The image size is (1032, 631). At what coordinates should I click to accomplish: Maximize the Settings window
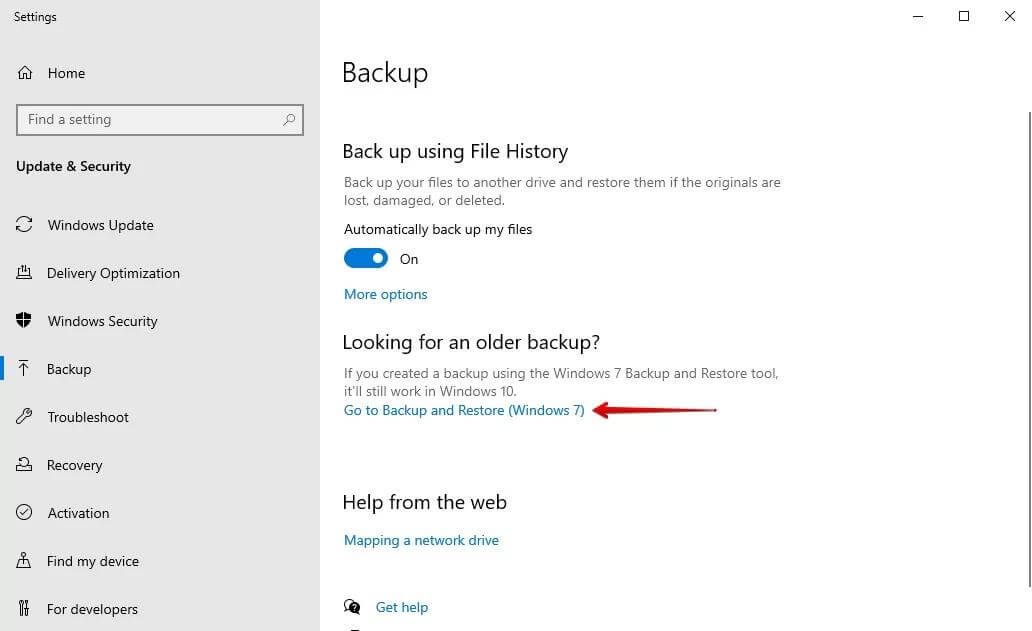pyautogui.click(x=964, y=16)
